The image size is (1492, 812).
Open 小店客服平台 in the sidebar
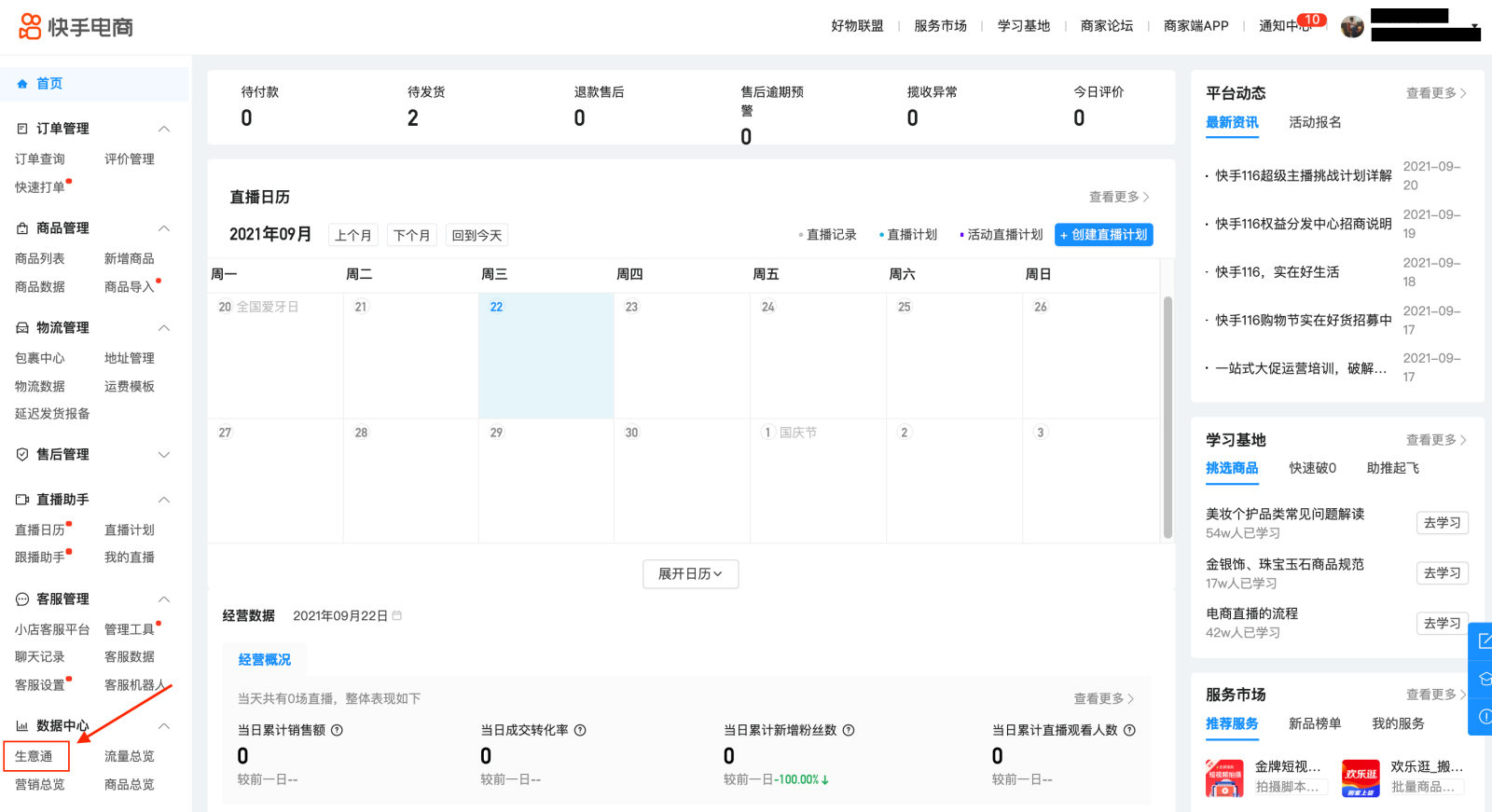[52, 630]
